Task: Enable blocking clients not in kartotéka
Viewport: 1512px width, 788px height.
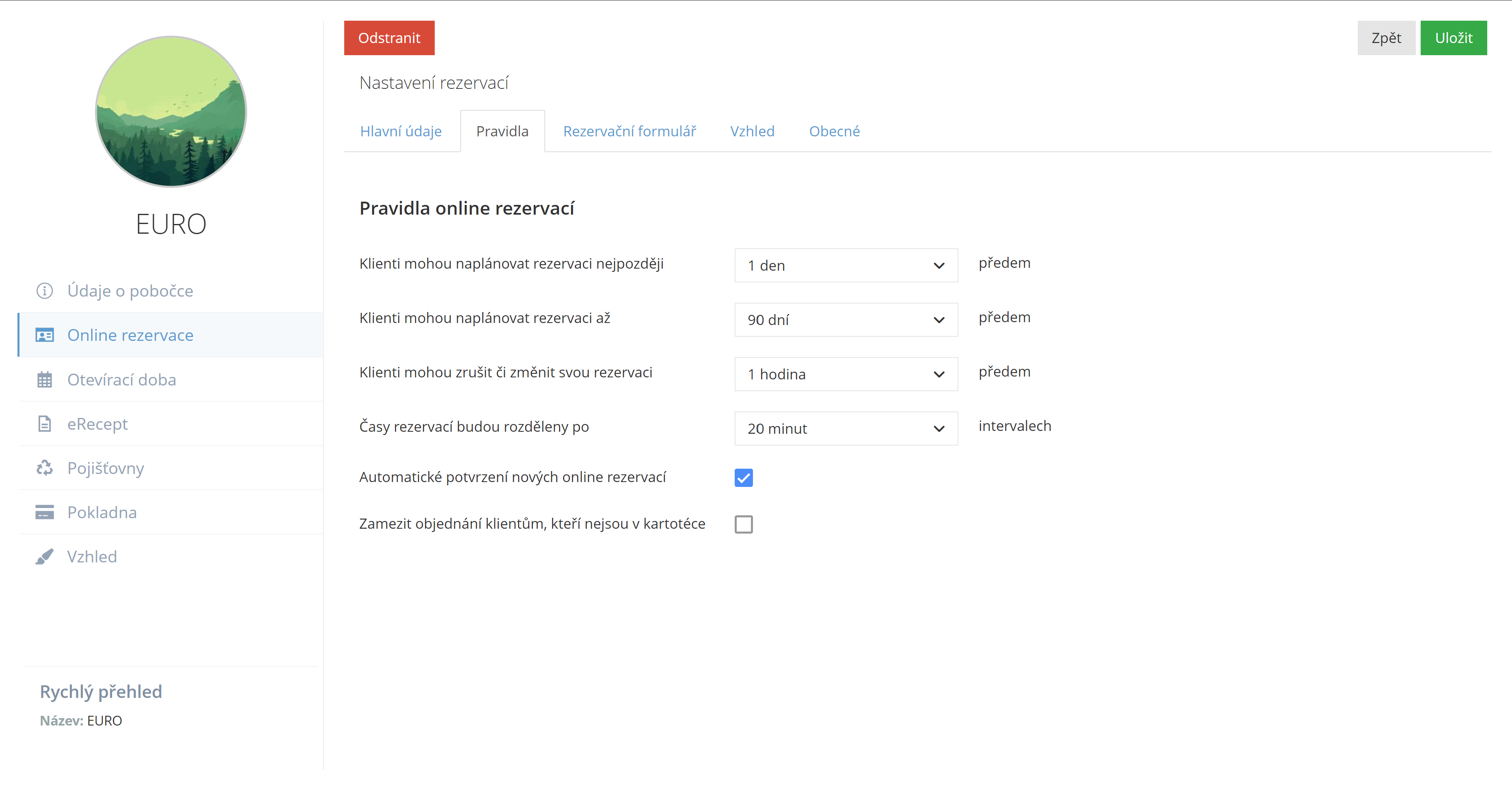Action: (743, 524)
